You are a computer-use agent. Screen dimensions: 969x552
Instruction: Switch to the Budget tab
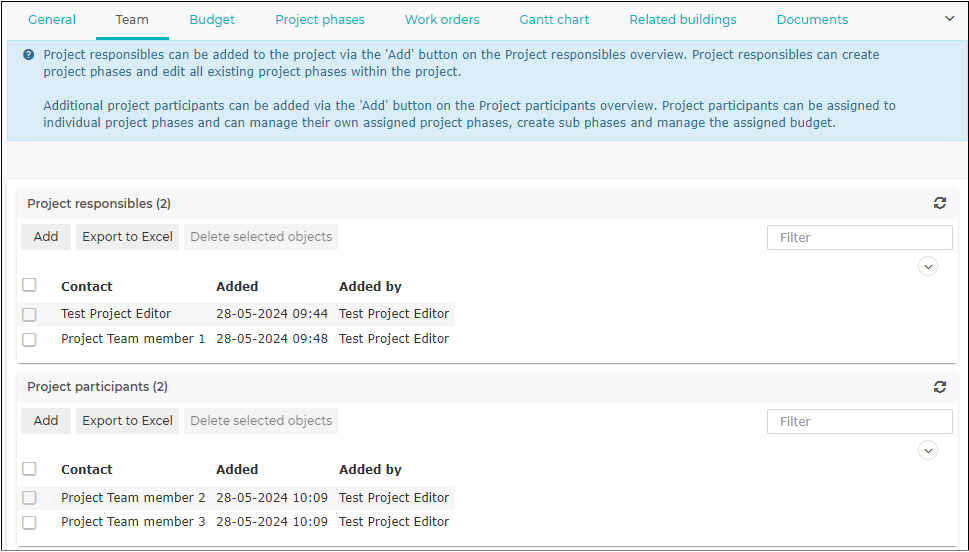tap(212, 20)
